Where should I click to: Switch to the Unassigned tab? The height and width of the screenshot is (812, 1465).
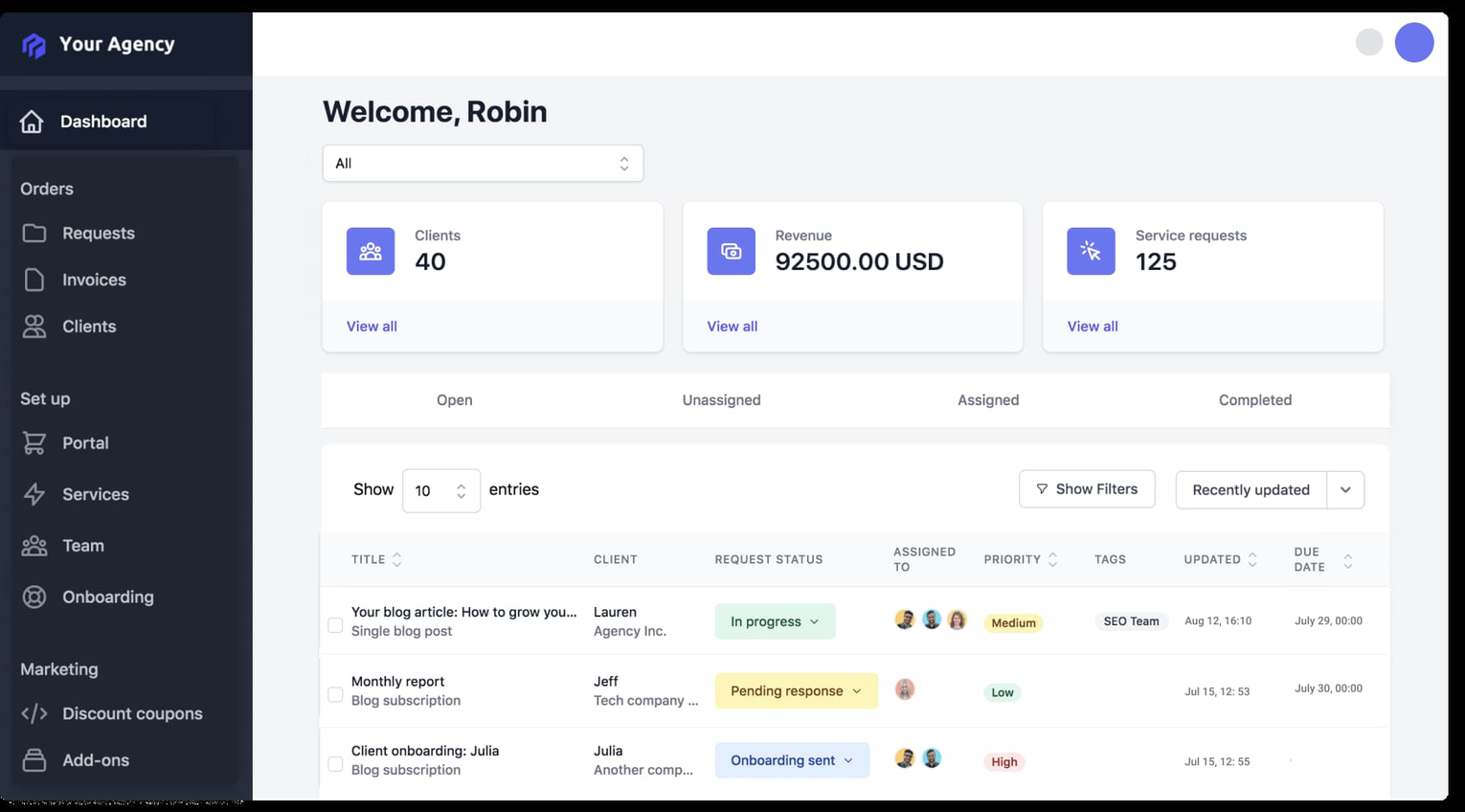point(721,400)
